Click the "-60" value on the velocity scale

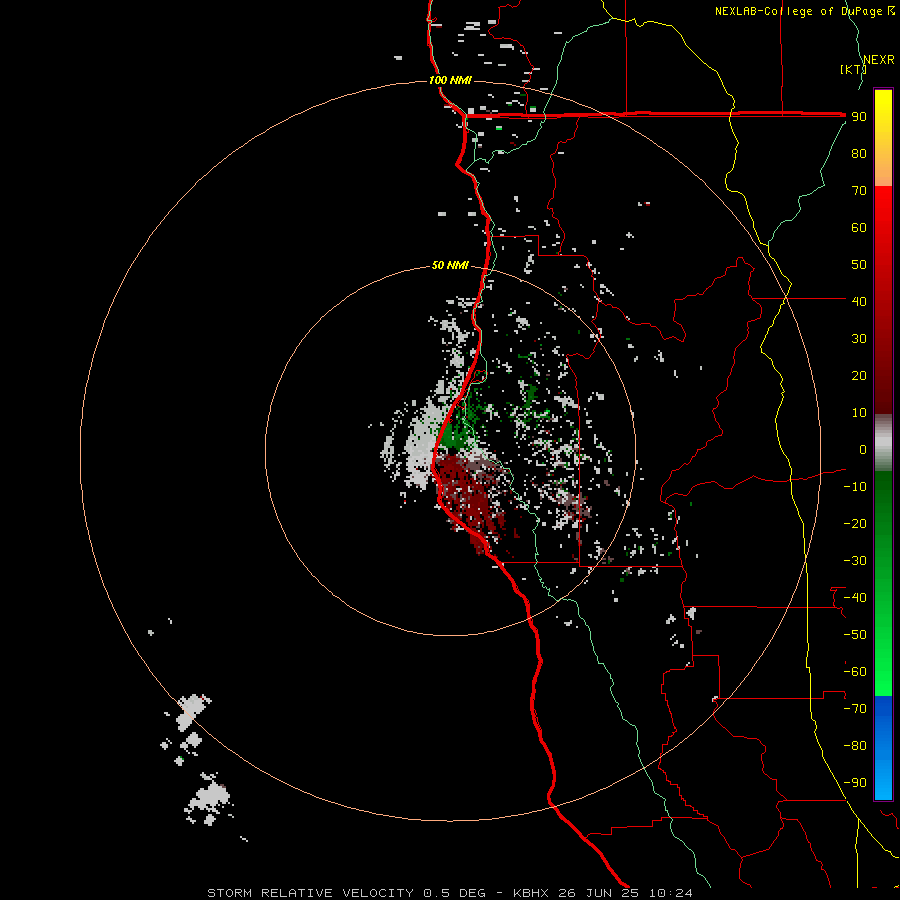pyautogui.click(x=855, y=672)
